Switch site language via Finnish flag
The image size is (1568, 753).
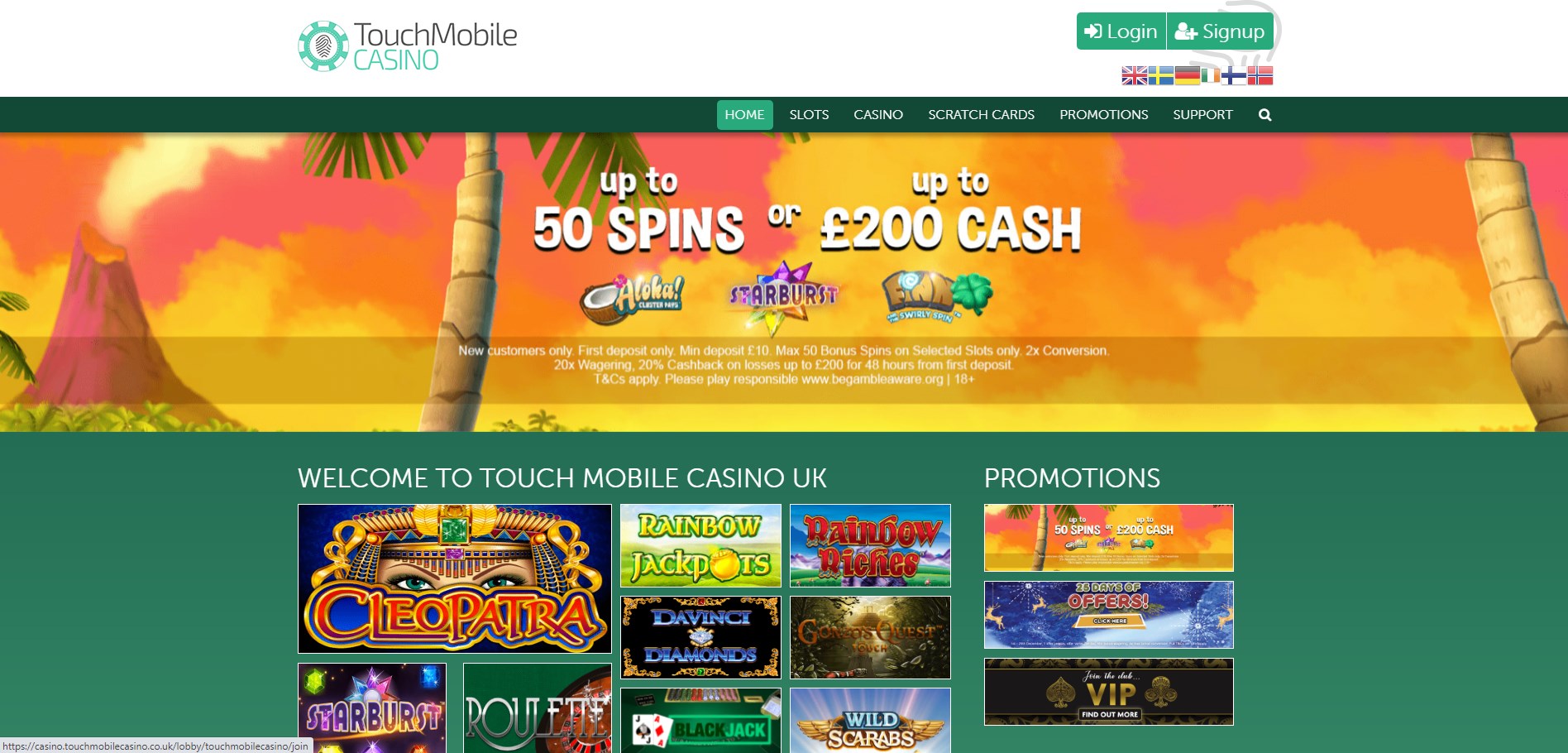click(1234, 76)
